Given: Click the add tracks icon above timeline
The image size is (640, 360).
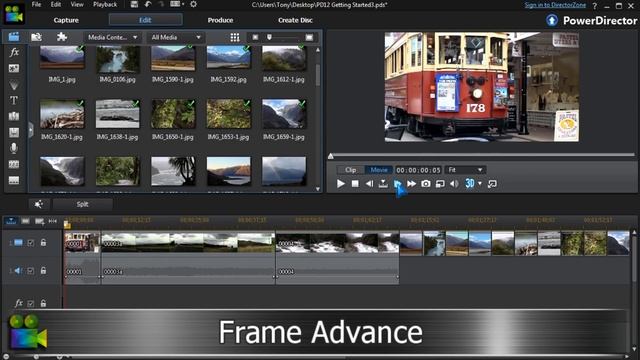Looking at the screenshot, I should 40,221.
